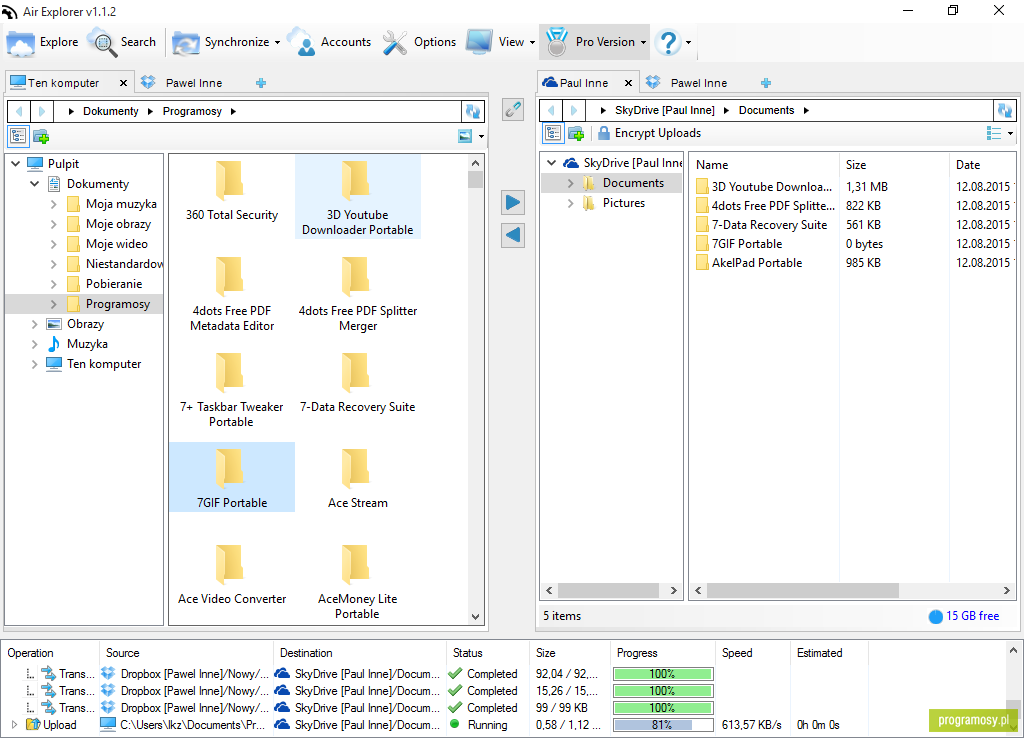Open the Explore view
Image resolution: width=1024 pixels, height=738 pixels.
(x=43, y=42)
